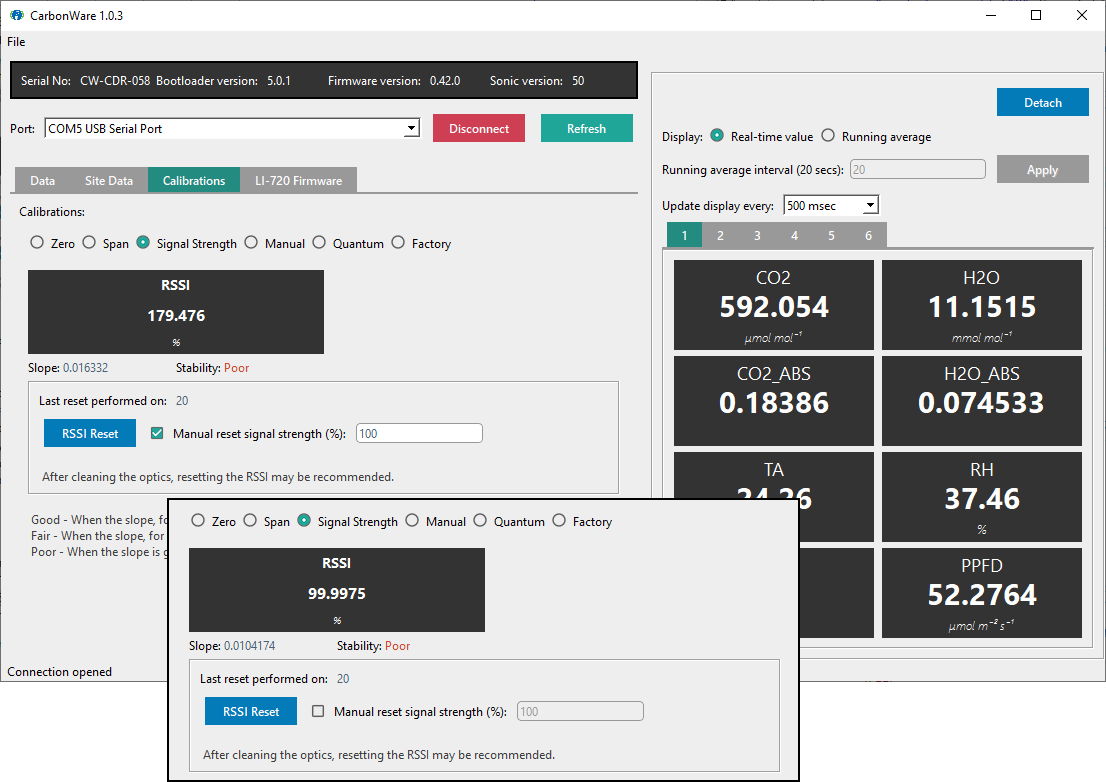Close the CarbonWare window
This screenshot has width=1106, height=782.
point(1081,16)
